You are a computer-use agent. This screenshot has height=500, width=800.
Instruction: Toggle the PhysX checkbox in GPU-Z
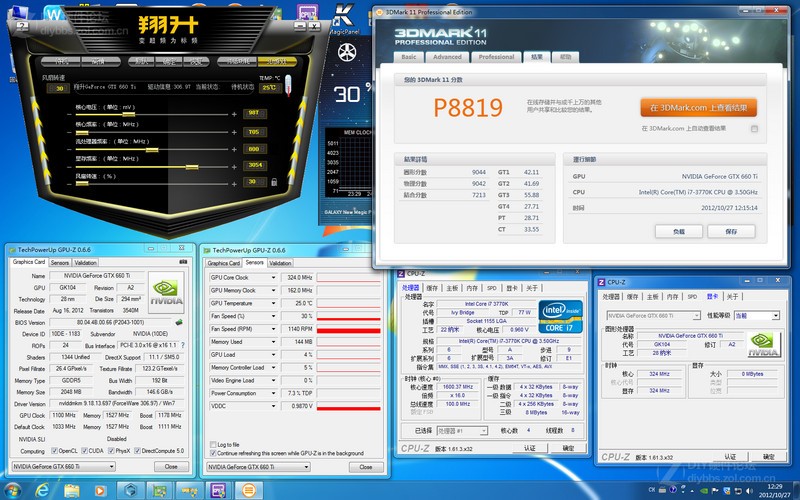[x=111, y=451]
